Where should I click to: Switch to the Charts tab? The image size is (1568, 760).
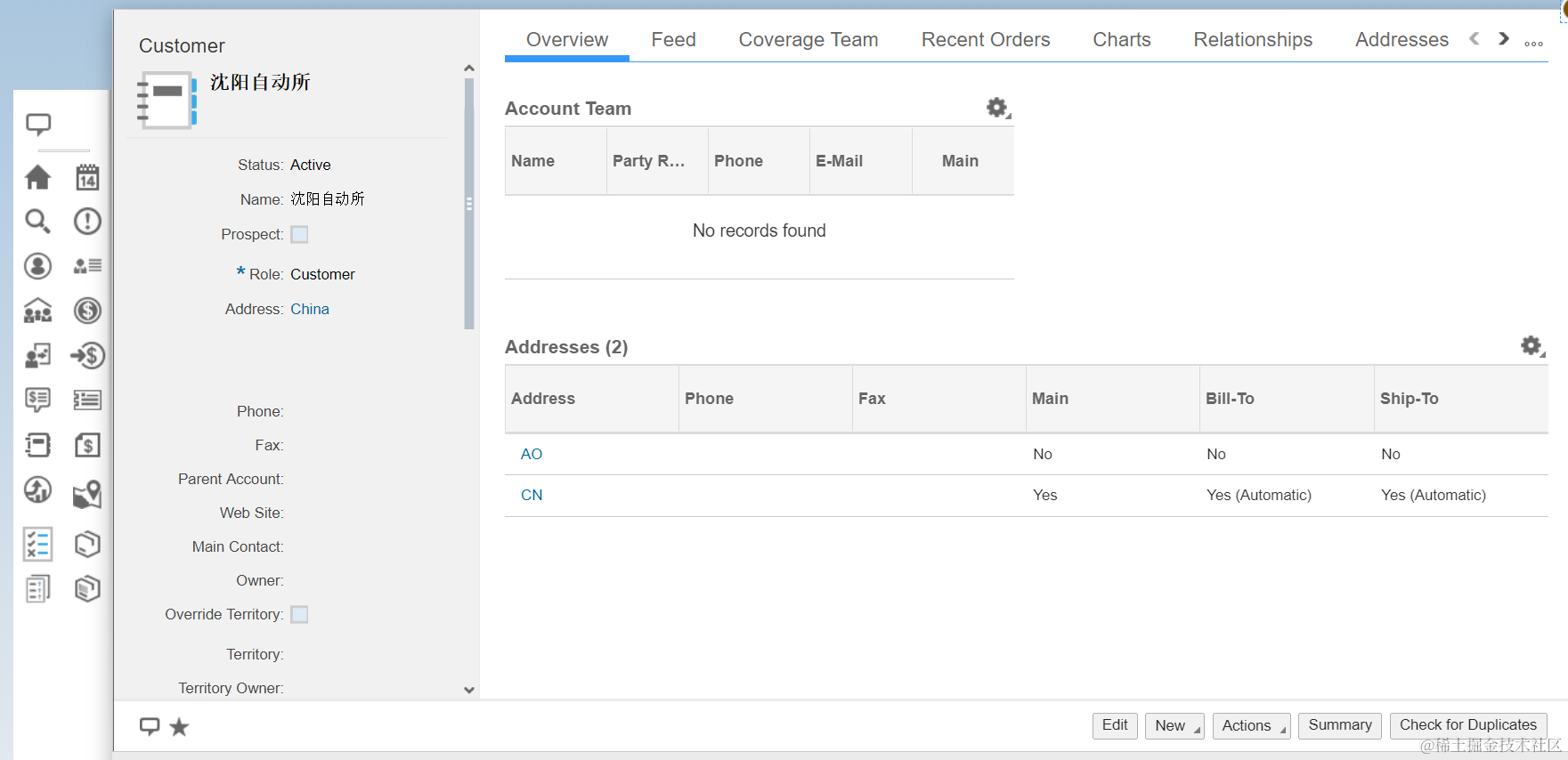coord(1122,40)
